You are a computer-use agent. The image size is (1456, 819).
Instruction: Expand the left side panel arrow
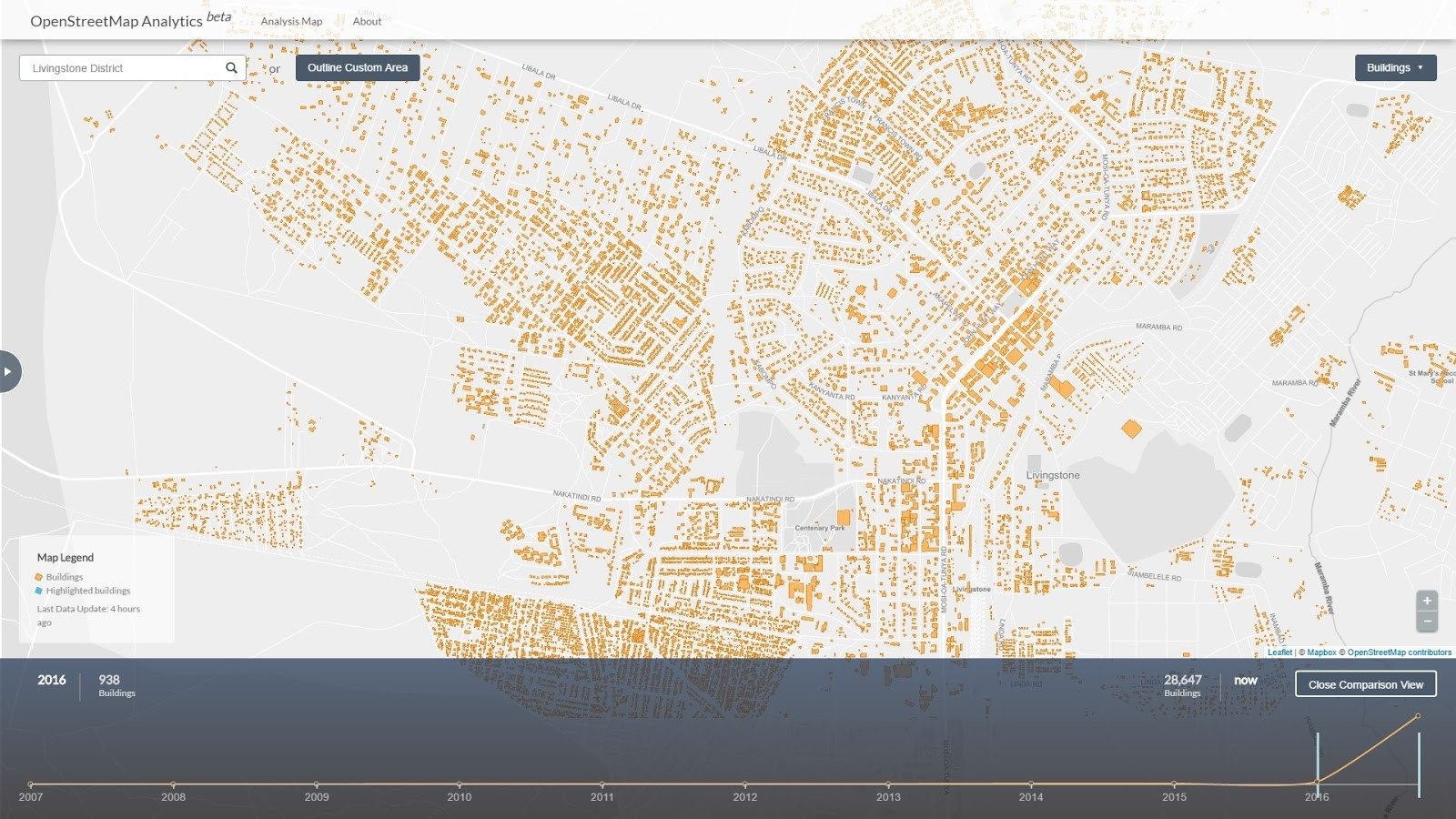coord(7,371)
